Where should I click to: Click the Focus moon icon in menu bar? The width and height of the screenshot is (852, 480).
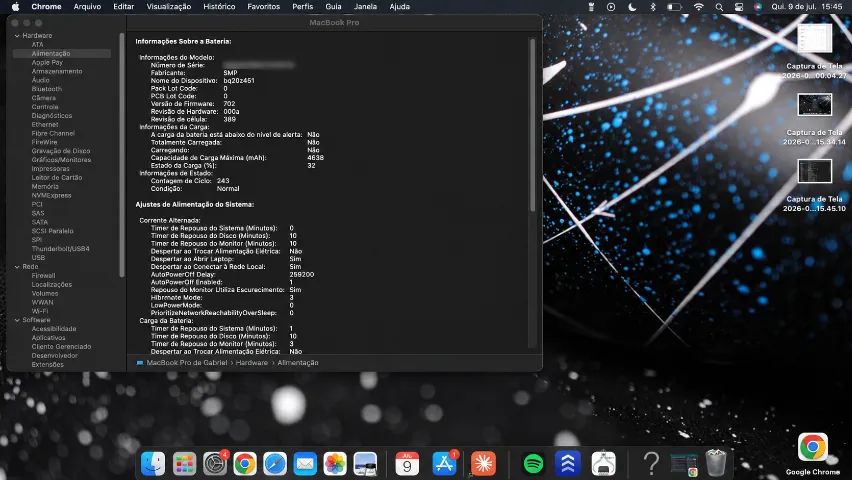[632, 7]
